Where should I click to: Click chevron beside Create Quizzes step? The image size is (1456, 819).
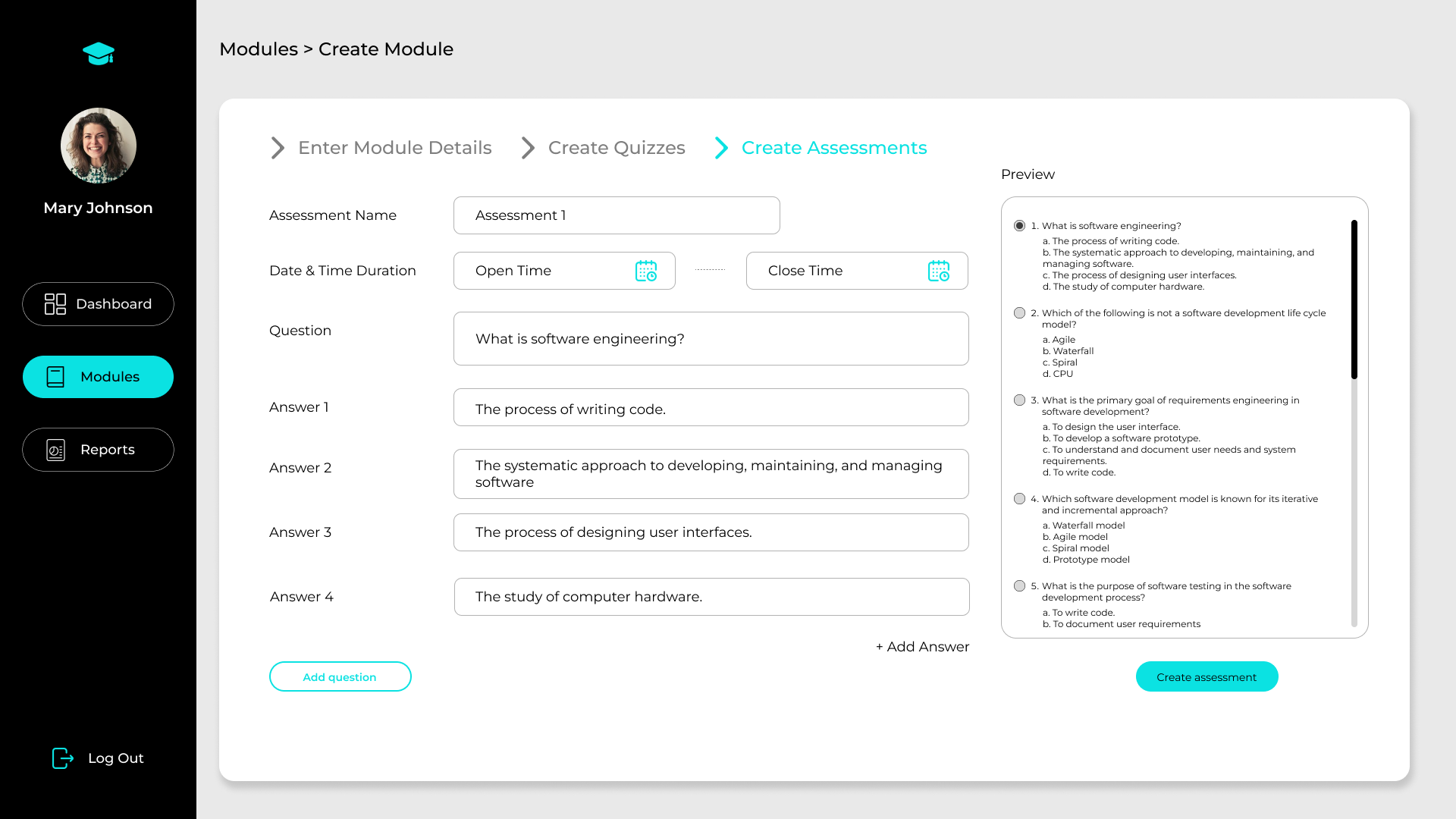click(x=528, y=148)
